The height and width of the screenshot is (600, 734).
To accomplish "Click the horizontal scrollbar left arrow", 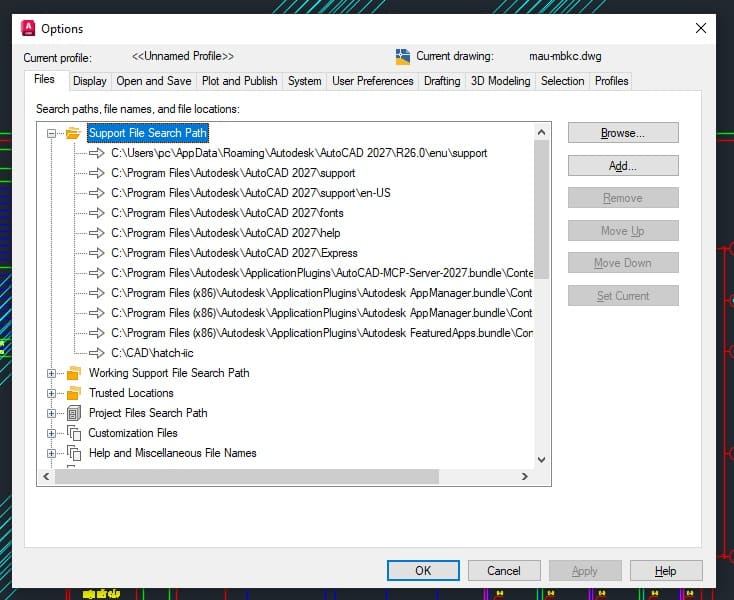I will (x=46, y=476).
